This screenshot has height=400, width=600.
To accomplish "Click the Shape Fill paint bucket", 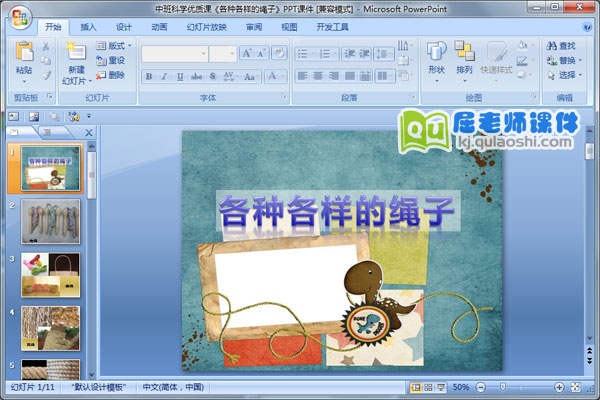I will tap(522, 46).
